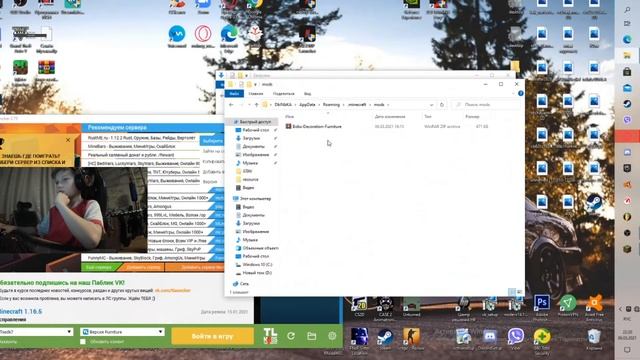
Task: Open Microsoft Edge desktop icon
Action: coord(229,38)
